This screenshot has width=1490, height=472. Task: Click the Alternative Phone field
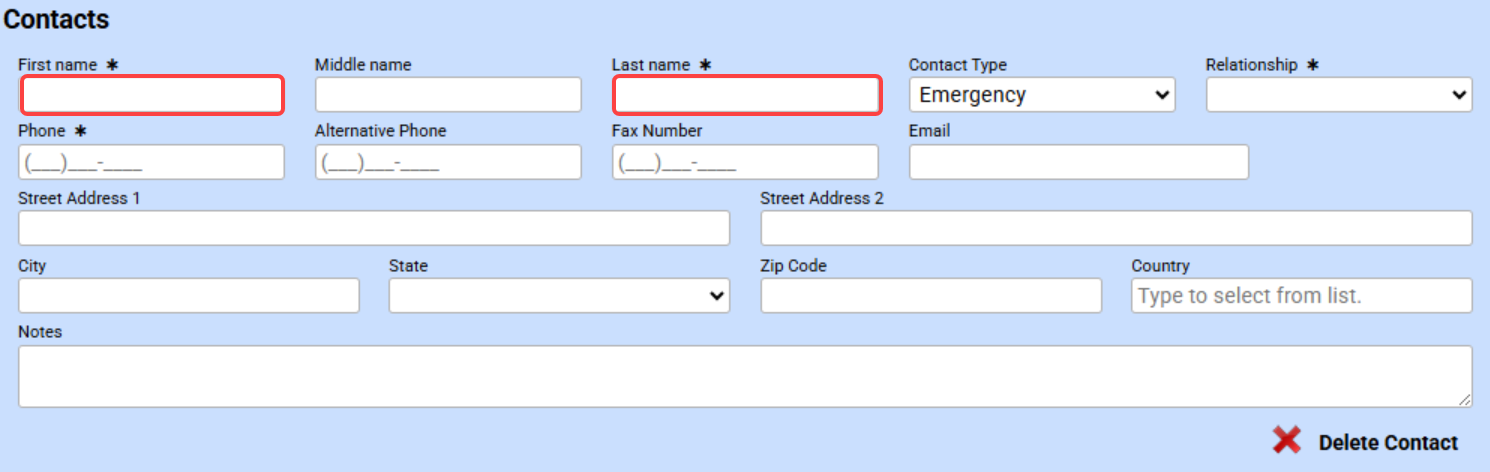(448, 162)
